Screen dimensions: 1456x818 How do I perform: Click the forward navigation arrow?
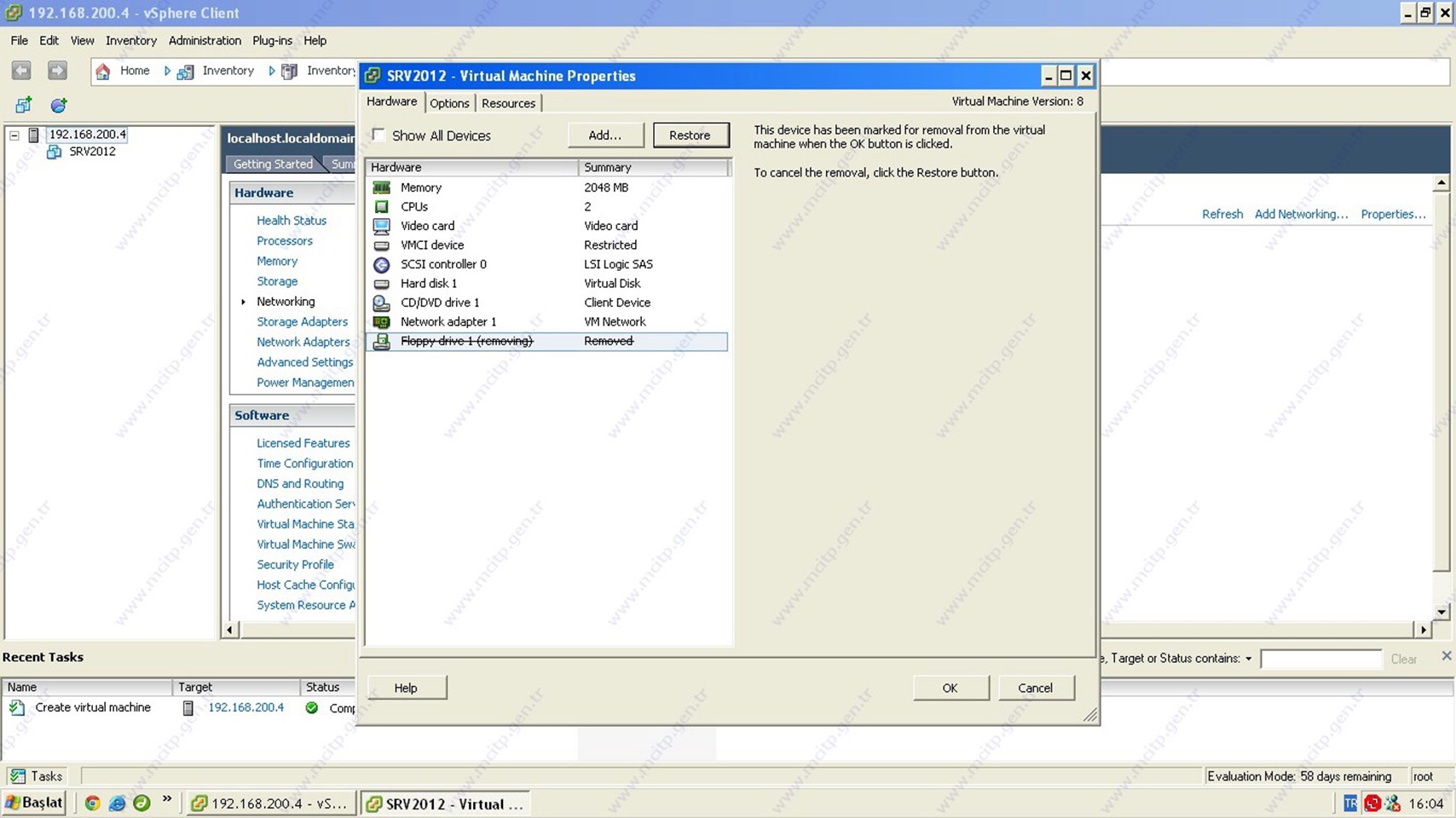[57, 71]
